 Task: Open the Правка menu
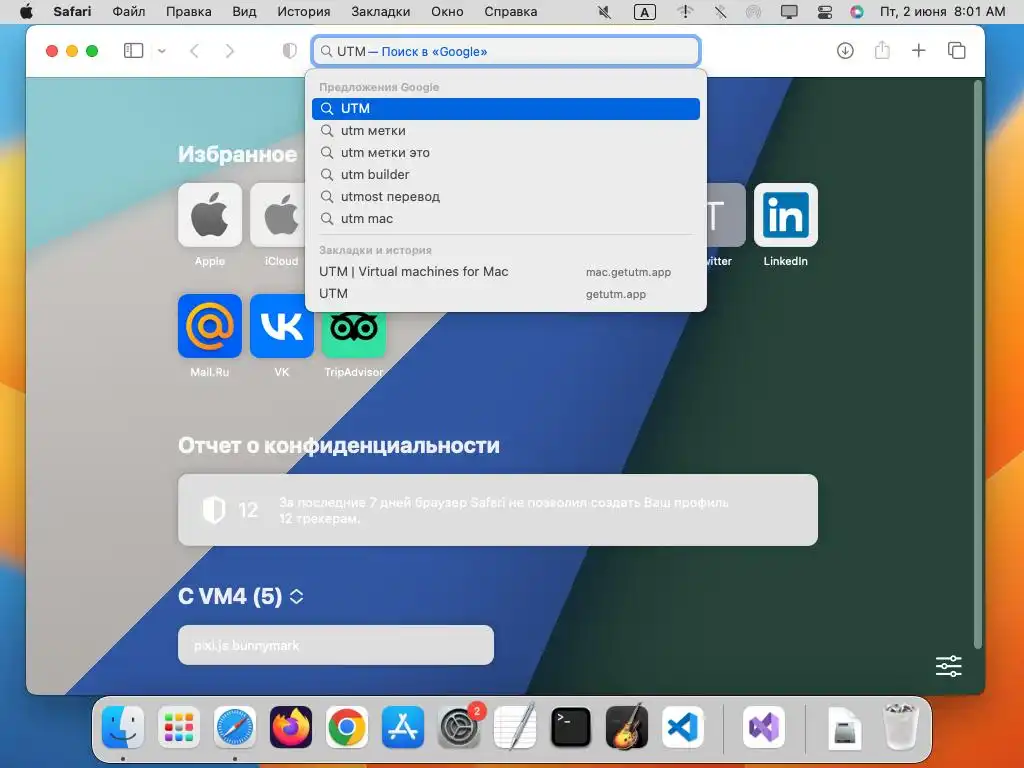tap(189, 12)
